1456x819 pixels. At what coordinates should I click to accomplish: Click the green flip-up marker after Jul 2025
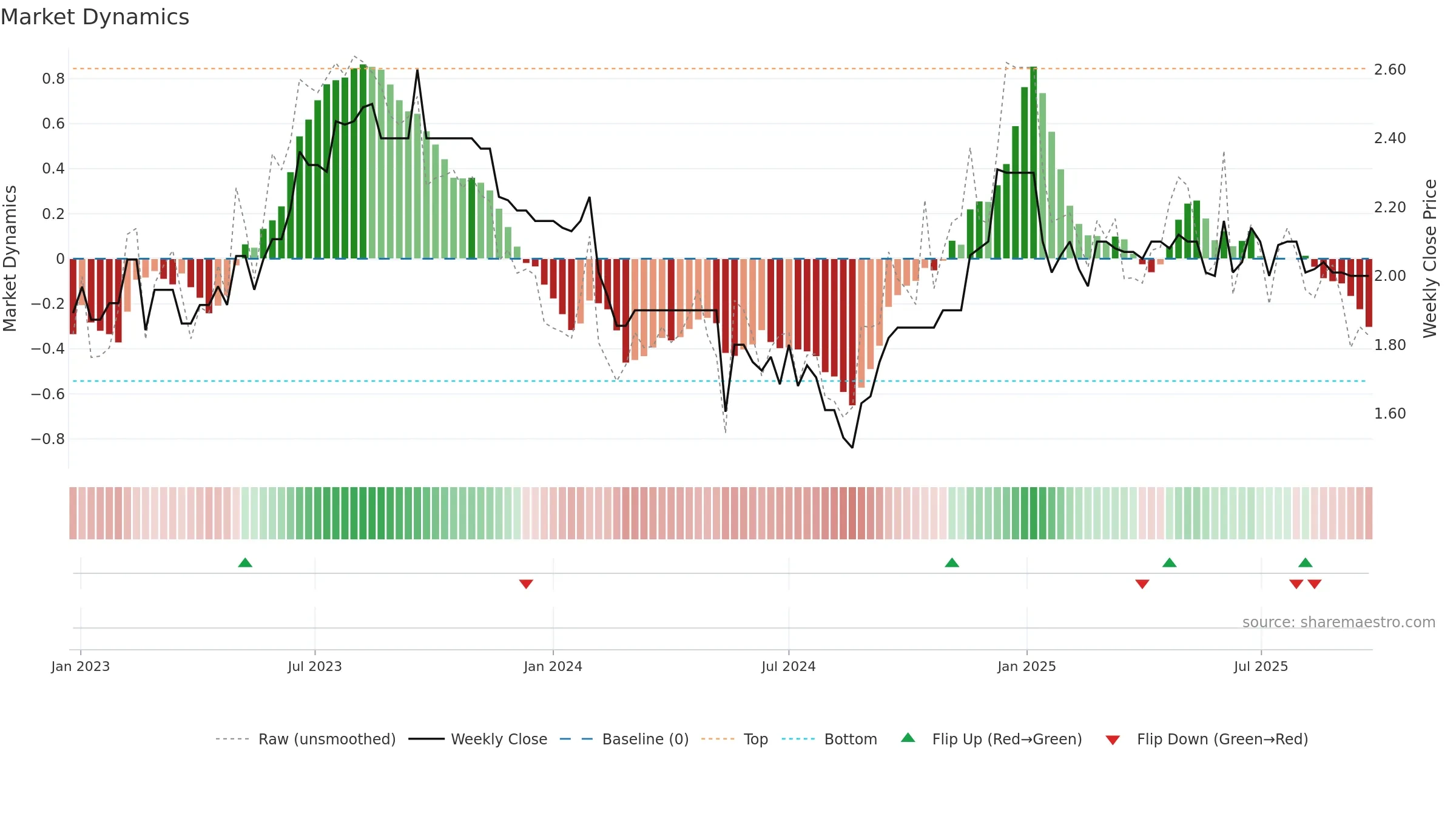pos(1306,563)
